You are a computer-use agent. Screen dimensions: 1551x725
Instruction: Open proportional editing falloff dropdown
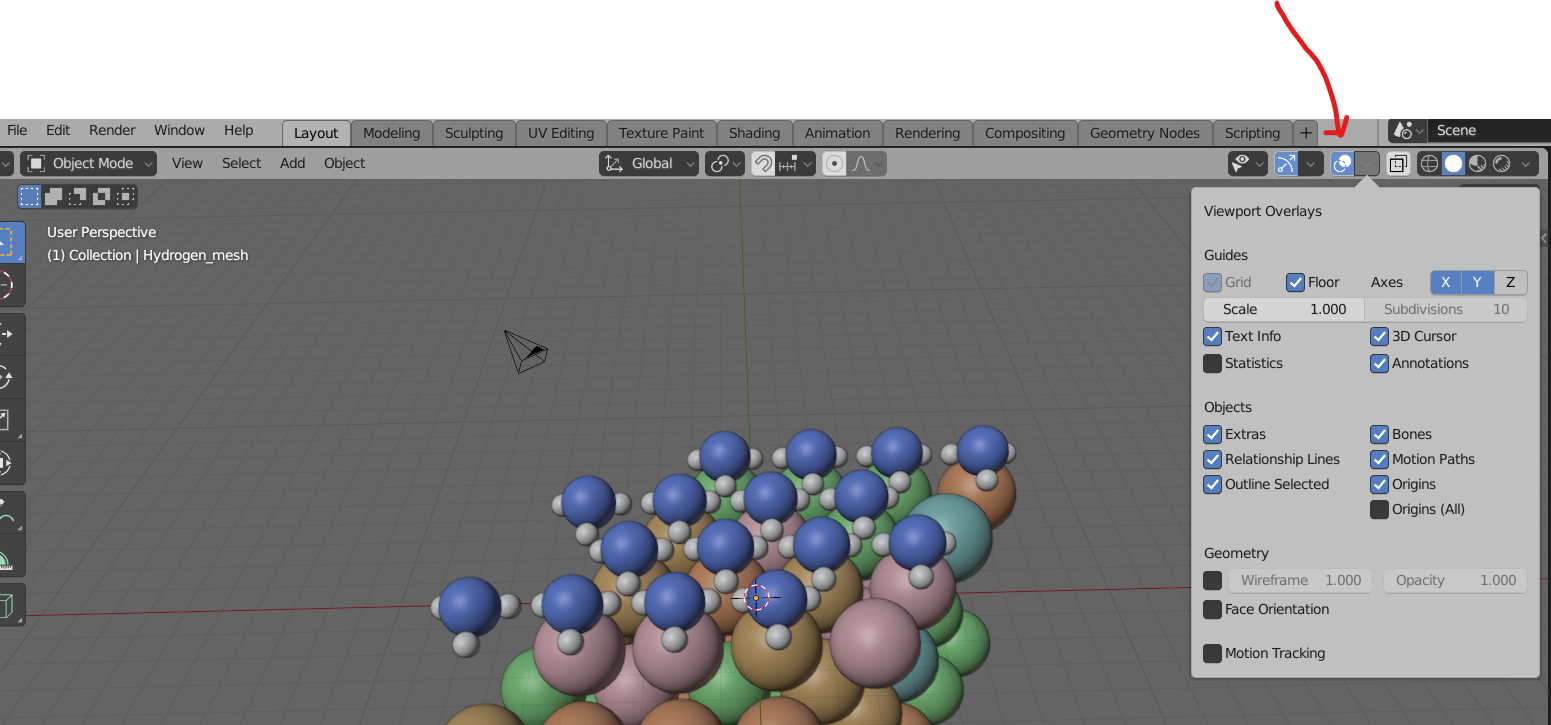click(x=866, y=163)
